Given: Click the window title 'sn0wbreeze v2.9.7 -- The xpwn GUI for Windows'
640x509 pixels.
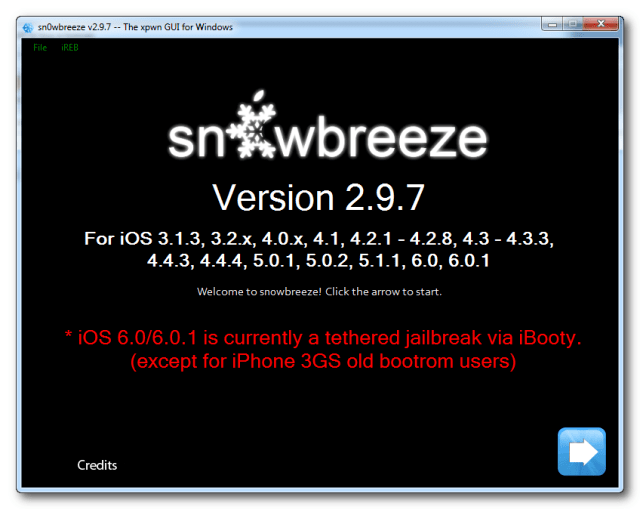Looking at the screenshot, I should [135, 27].
